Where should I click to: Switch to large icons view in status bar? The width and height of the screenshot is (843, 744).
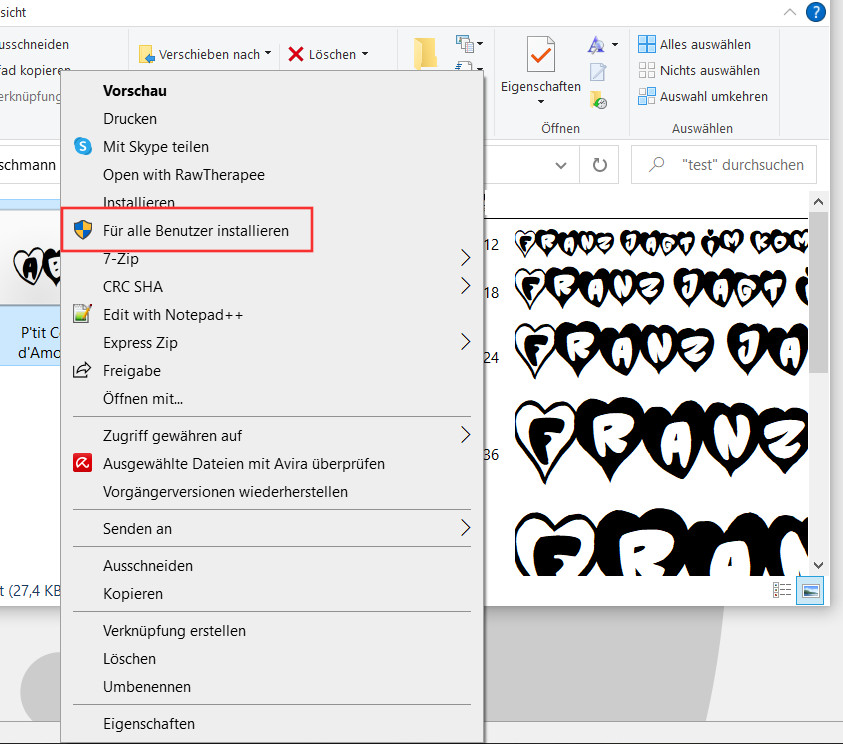pyautogui.click(x=810, y=591)
